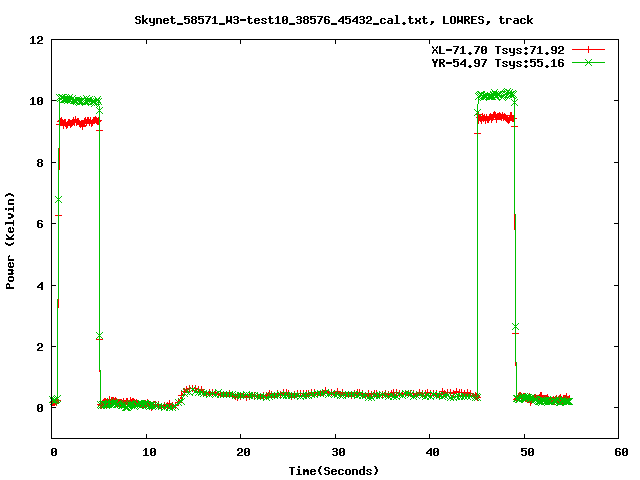
Task: Select the XL-71.70 Tsys:71.92 legend entry
Action: (498, 50)
